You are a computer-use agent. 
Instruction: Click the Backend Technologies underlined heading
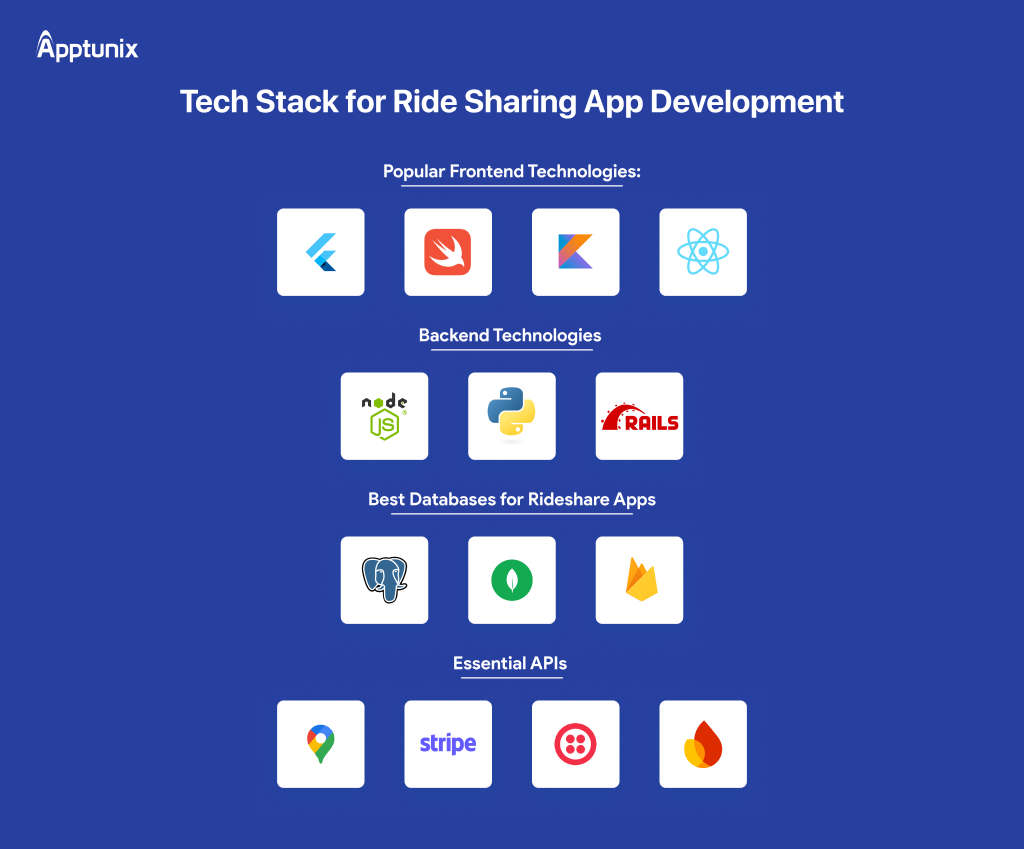pyautogui.click(x=511, y=335)
